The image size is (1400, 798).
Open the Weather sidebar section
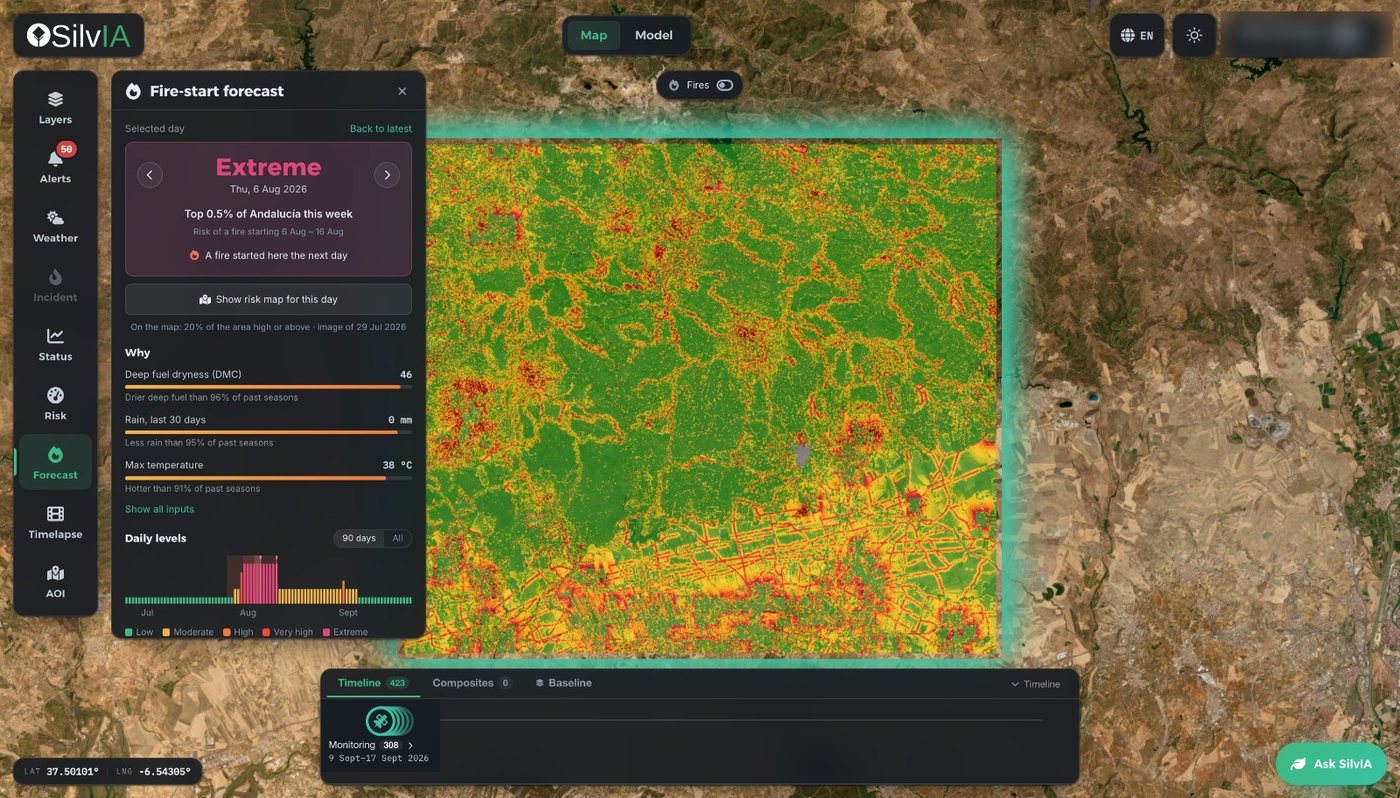point(55,226)
